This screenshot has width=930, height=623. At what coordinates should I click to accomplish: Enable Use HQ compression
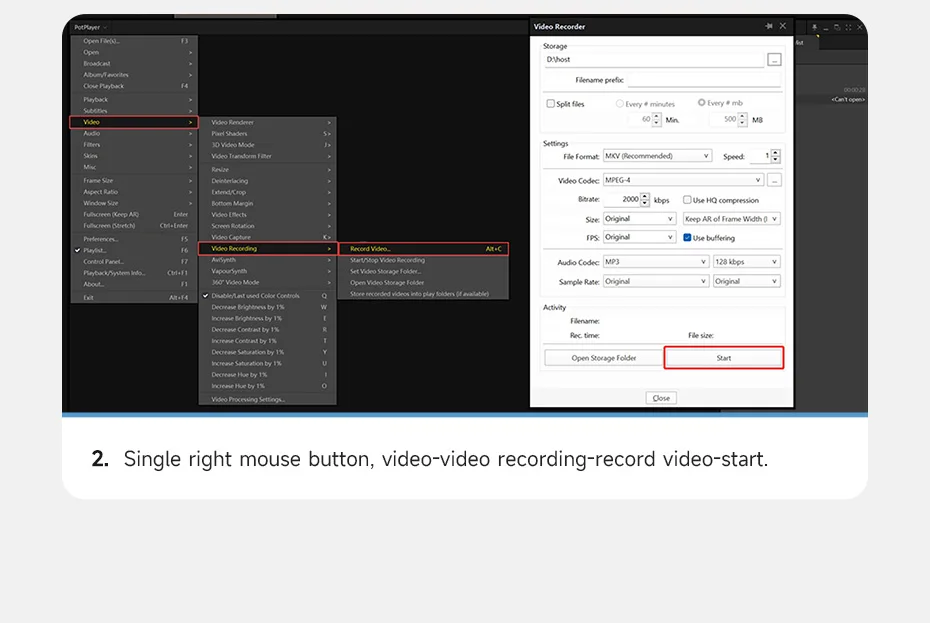(687, 200)
